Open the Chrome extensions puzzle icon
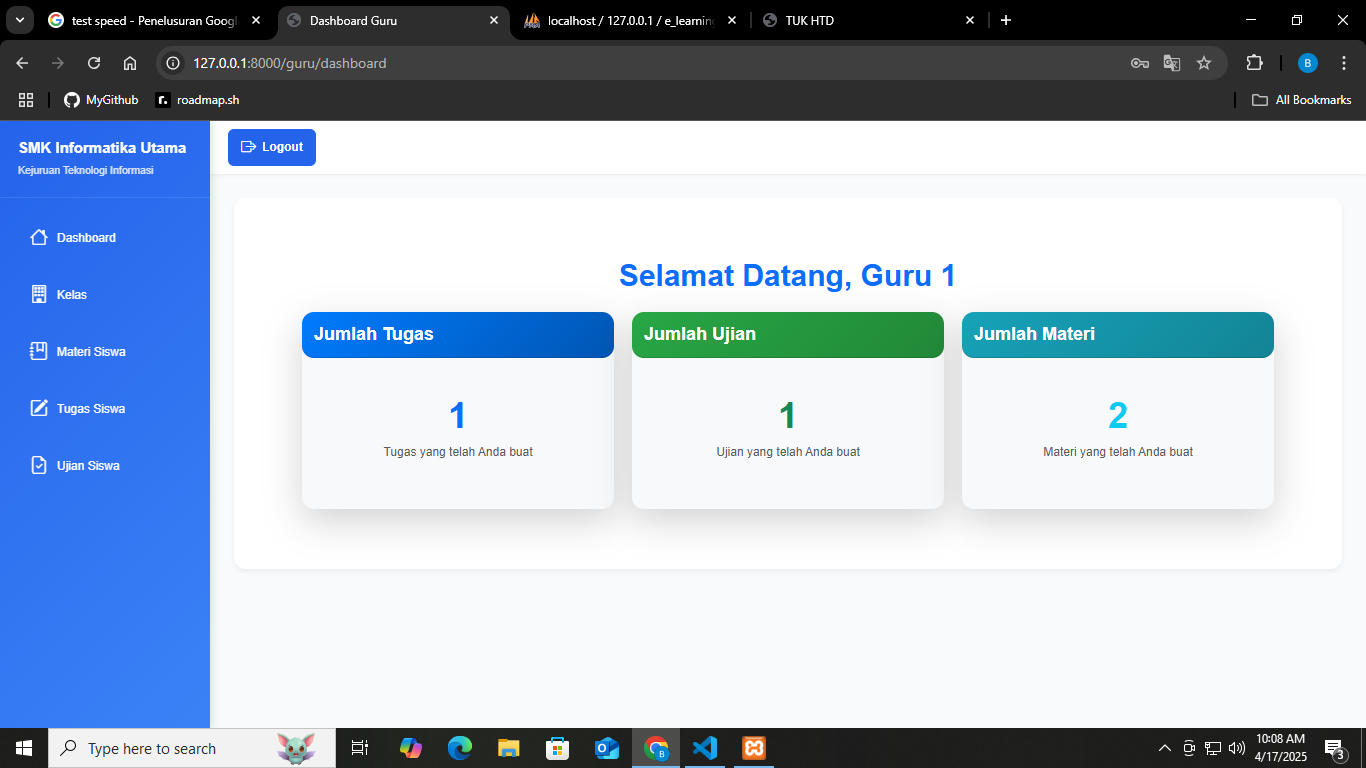Screen dimensions: 1366x768 point(1254,63)
